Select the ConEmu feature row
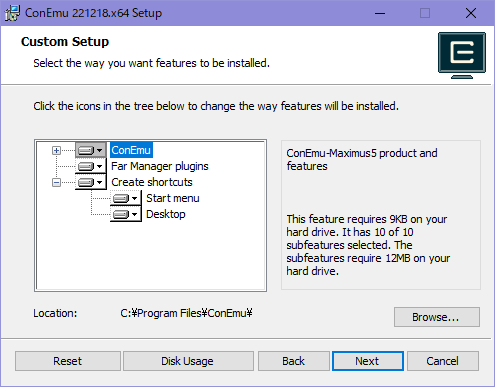The width and height of the screenshot is (495, 387). (x=131, y=150)
